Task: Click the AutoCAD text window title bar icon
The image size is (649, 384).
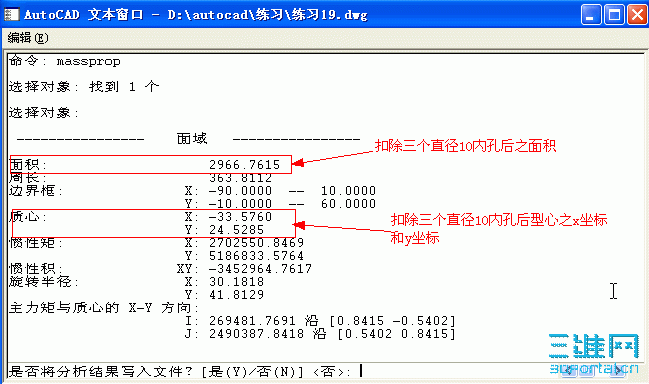Action: tap(11, 14)
